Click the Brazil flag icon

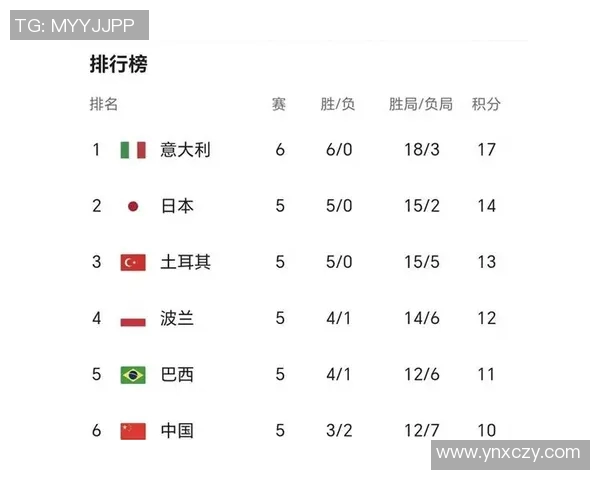[x=133, y=375]
